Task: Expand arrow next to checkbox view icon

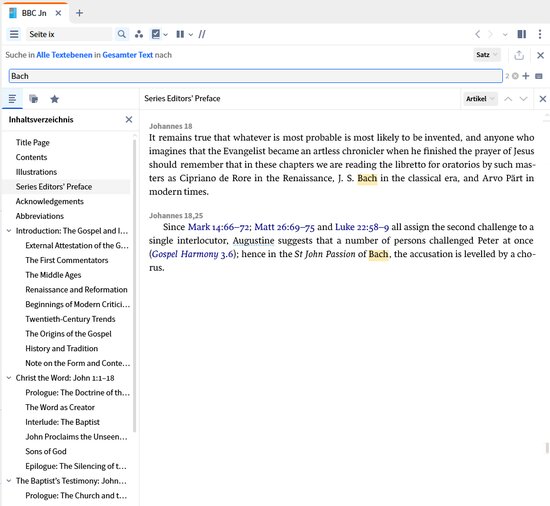Action: [x=166, y=34]
